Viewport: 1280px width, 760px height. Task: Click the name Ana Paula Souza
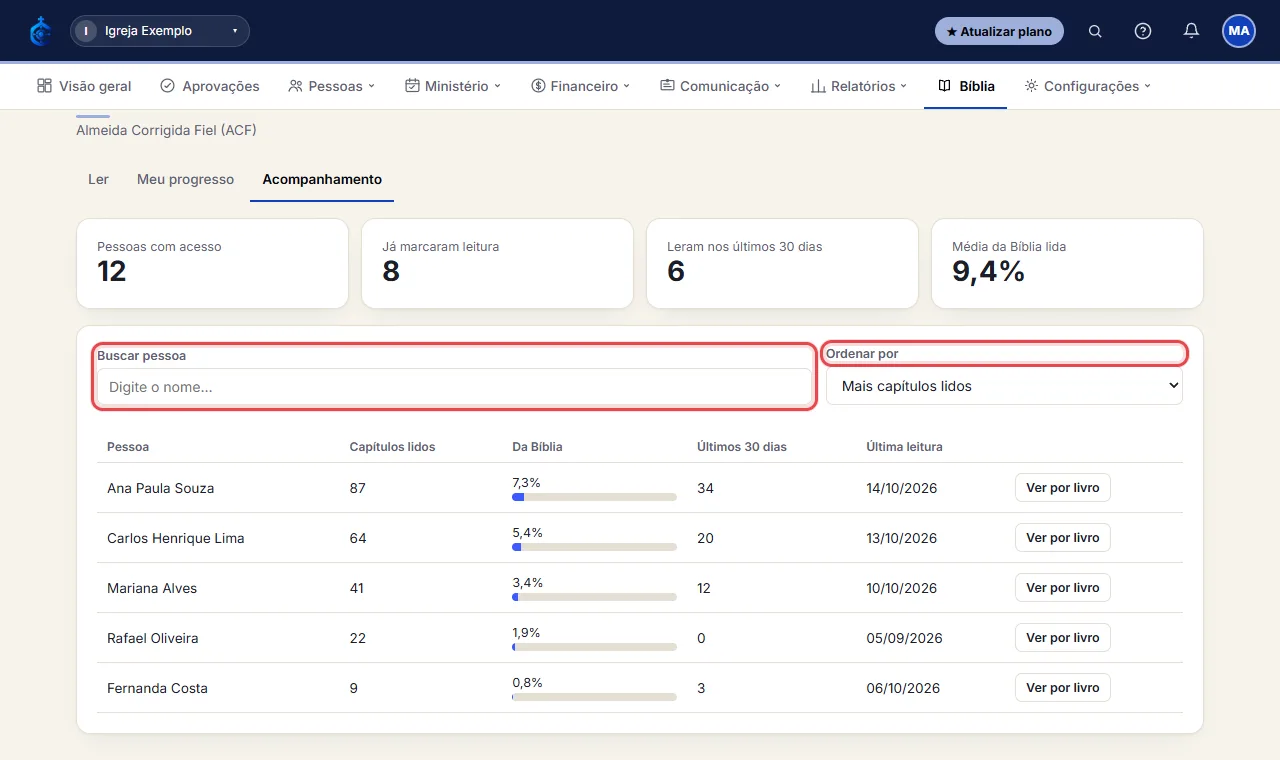(x=160, y=488)
